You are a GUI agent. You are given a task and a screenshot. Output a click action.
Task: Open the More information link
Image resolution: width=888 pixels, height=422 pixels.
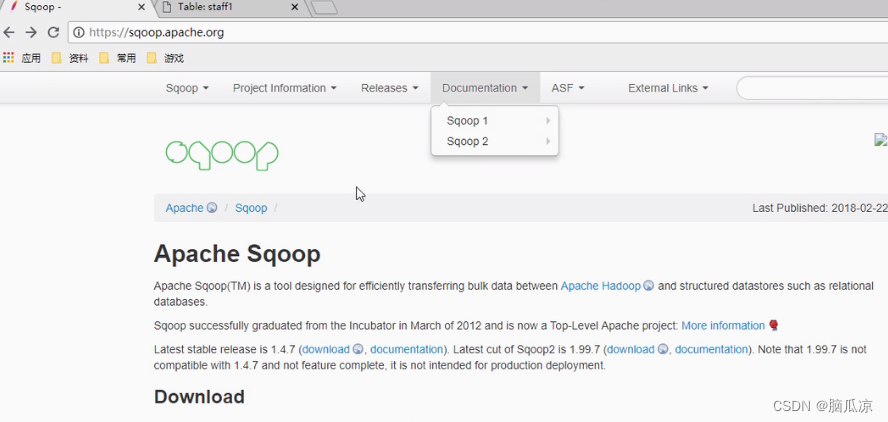(723, 326)
